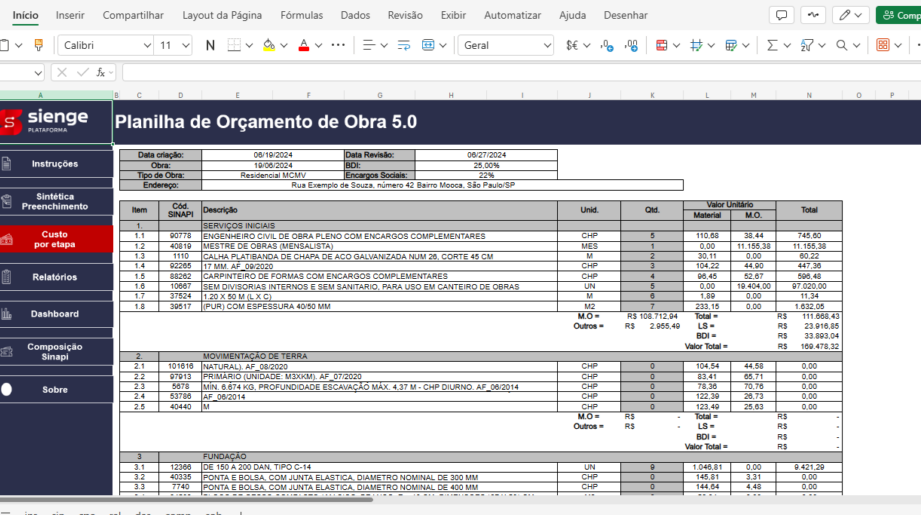921x515 pixels.
Task: Select the address cell Rua Exemplo de Souza
Action: click(x=442, y=185)
